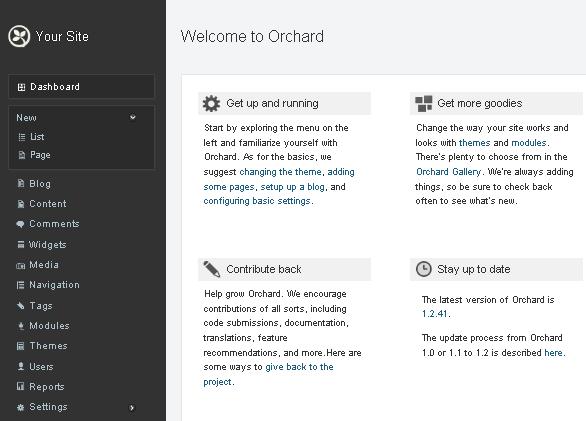Follow the adding some pages link
586x421 pixels.
(x=279, y=179)
